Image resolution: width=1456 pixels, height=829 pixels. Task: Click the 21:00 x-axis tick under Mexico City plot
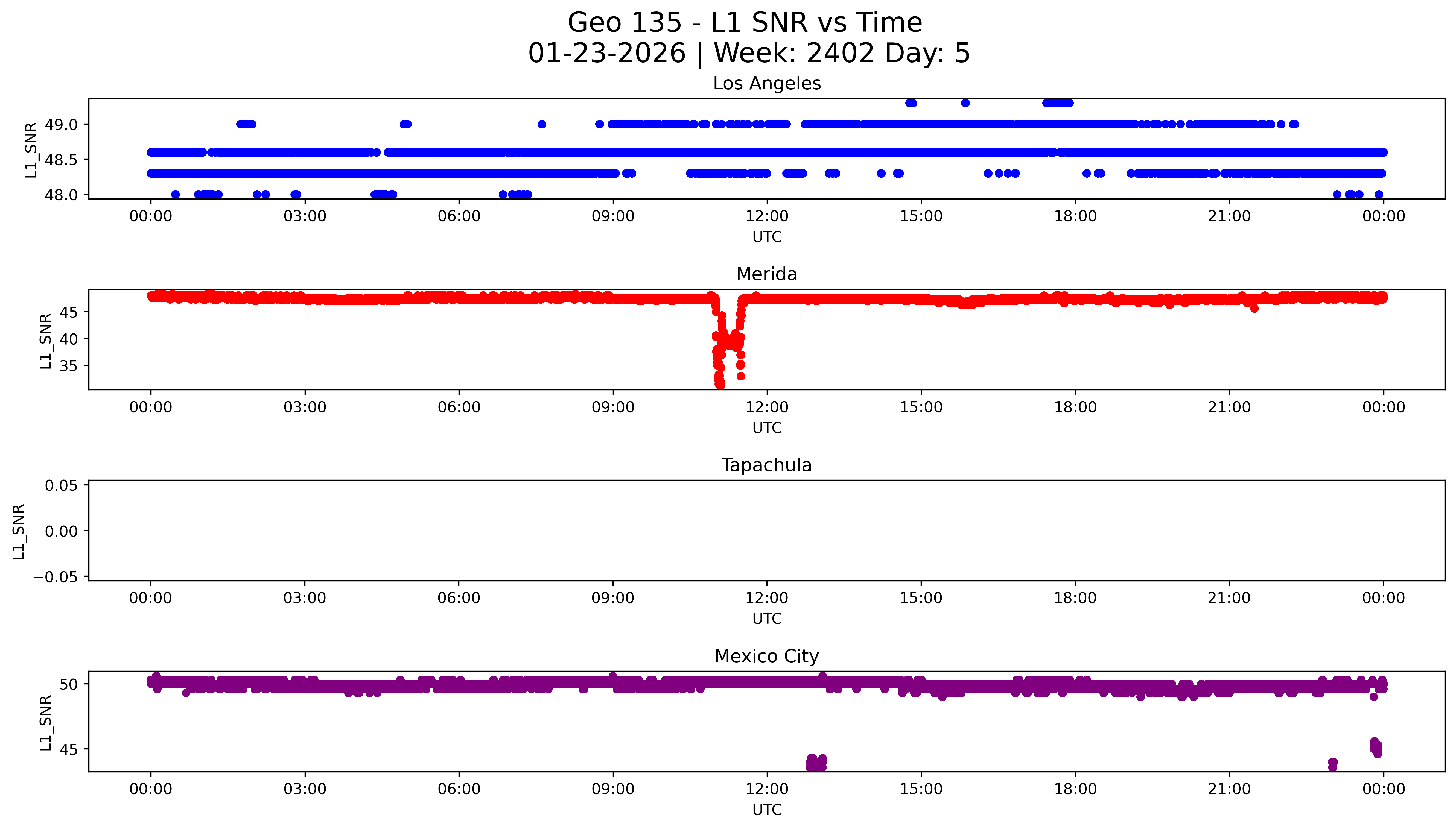1229,789
